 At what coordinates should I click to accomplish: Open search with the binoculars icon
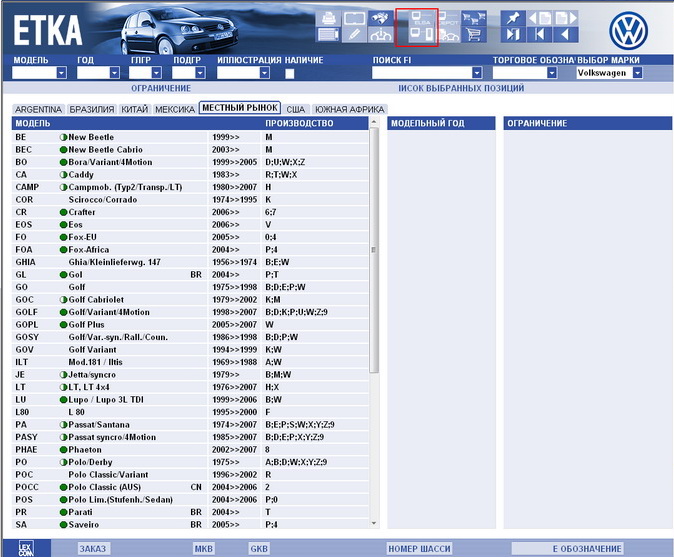coord(381,18)
